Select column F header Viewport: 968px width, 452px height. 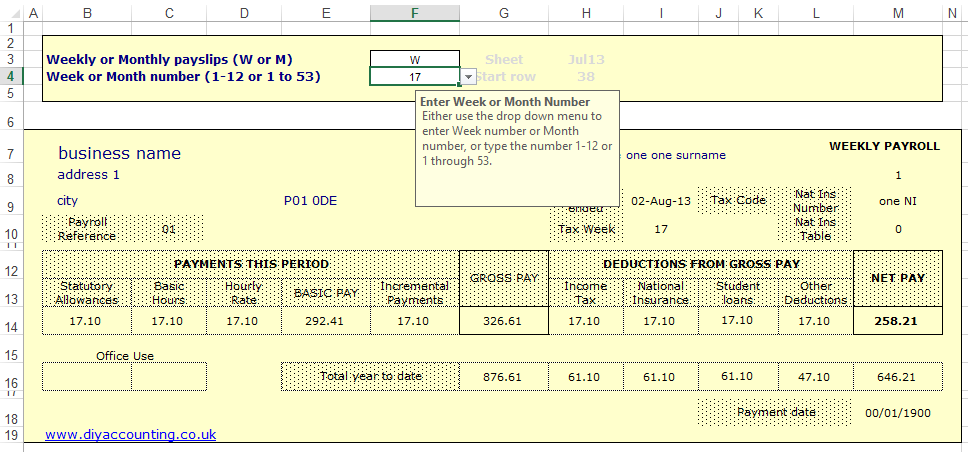pyautogui.click(x=414, y=13)
